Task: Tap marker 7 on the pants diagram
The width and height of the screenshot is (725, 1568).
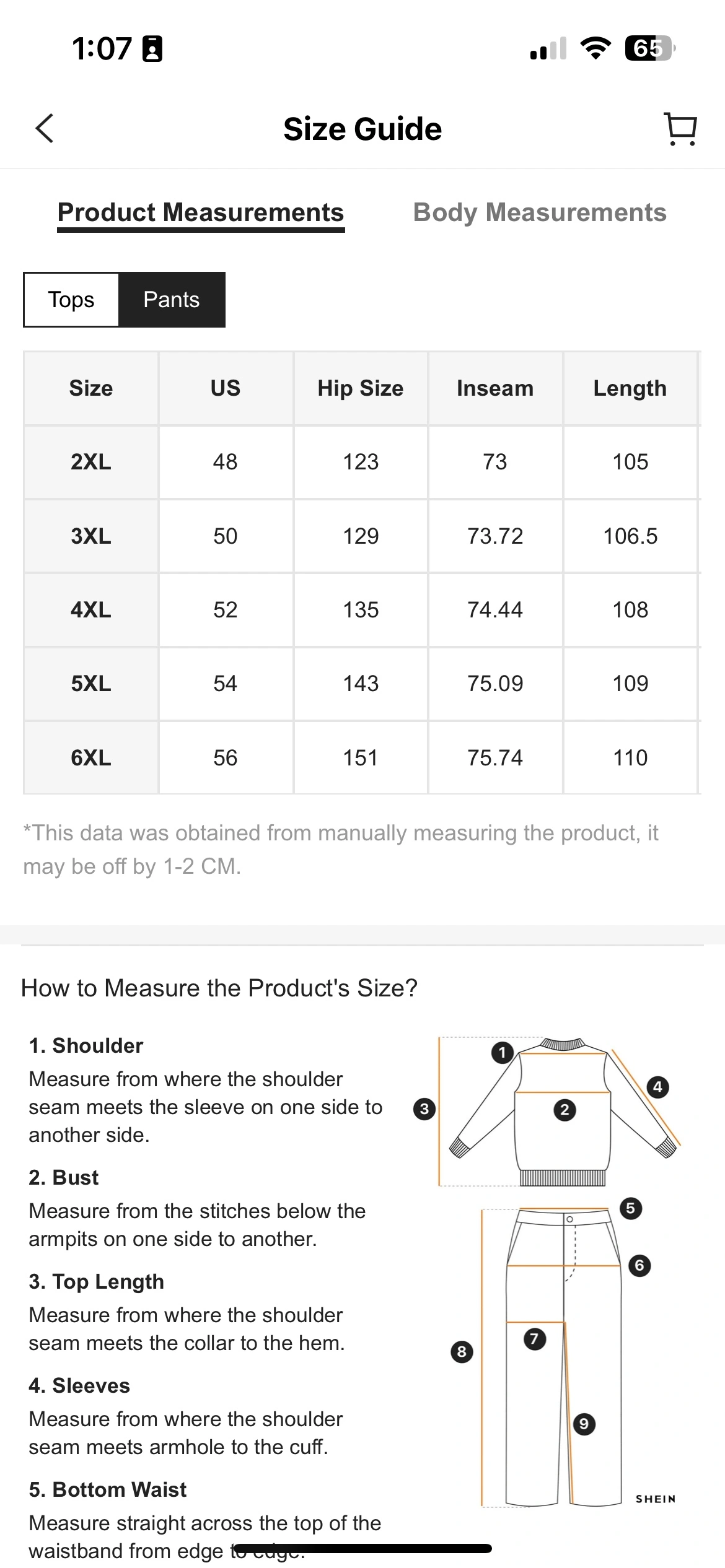Action: [534, 1339]
